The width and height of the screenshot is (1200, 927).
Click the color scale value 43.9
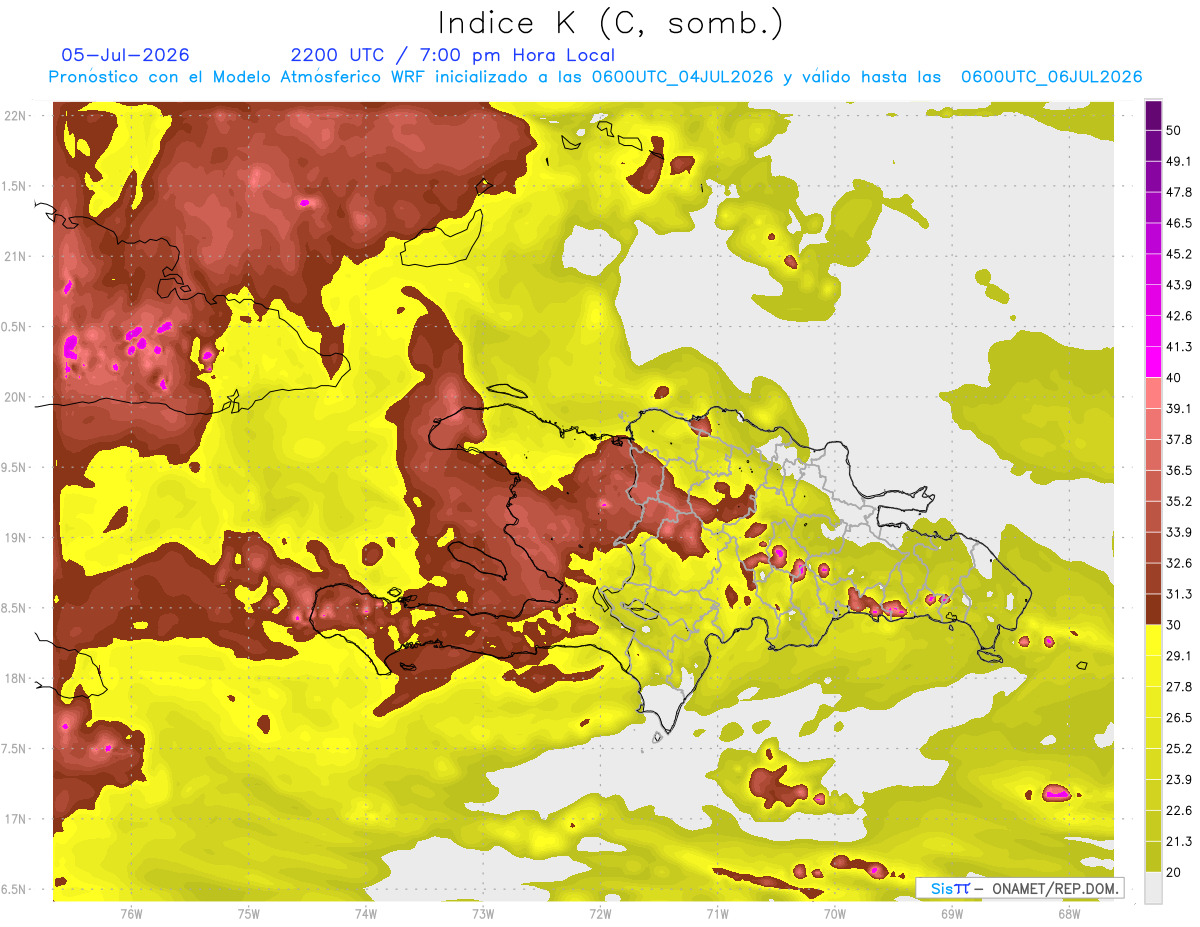click(x=1179, y=285)
